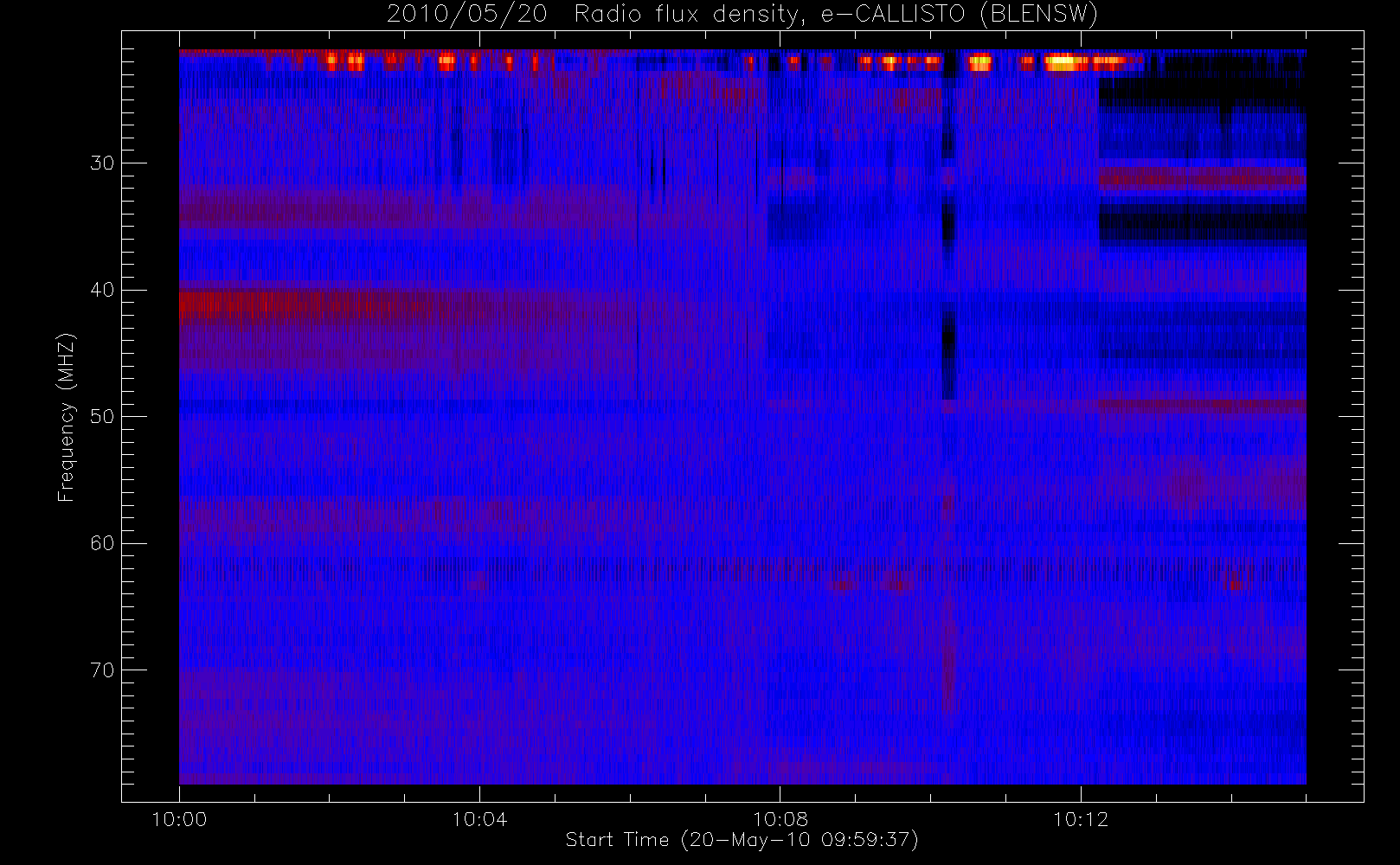Click the plot title 'Radio flux density, e-CALLISTO (BLENSW)'
1400x865 pixels.
[x=836, y=15]
